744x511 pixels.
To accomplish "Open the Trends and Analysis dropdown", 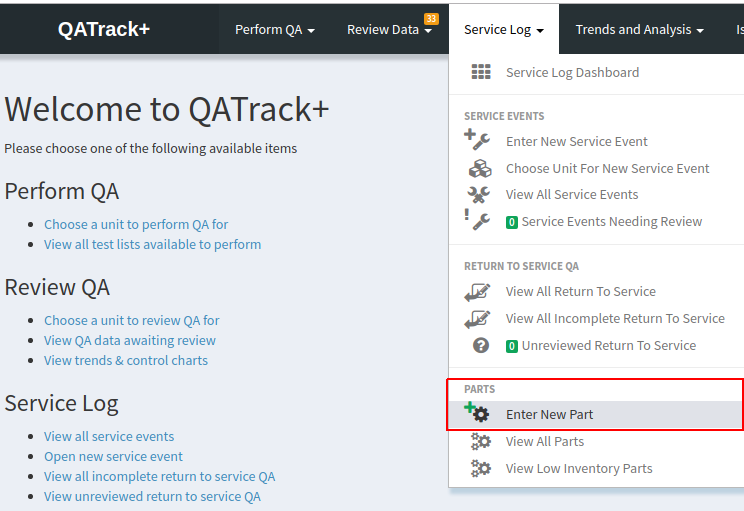I will point(639,29).
